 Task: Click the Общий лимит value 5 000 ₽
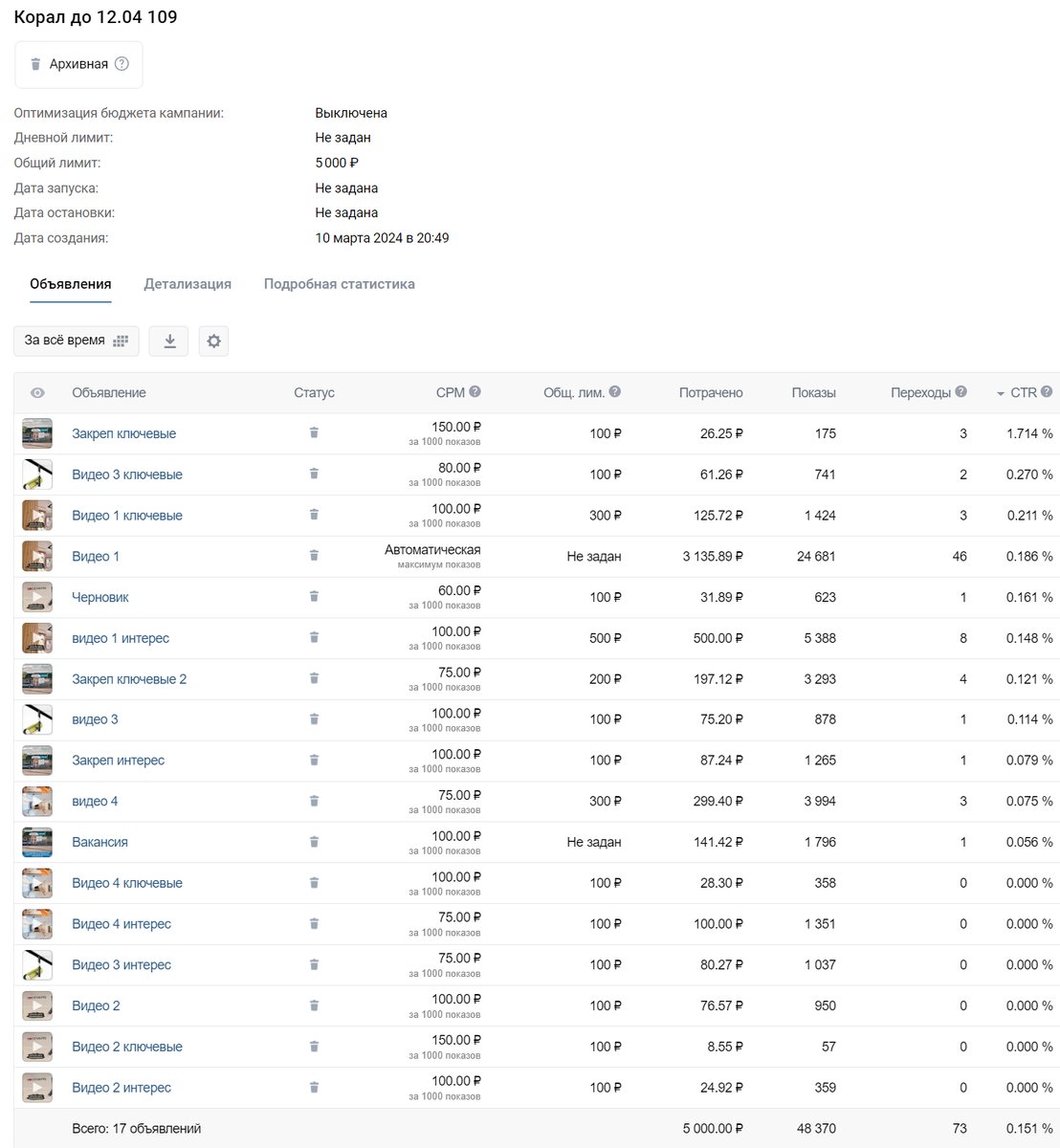point(337,163)
